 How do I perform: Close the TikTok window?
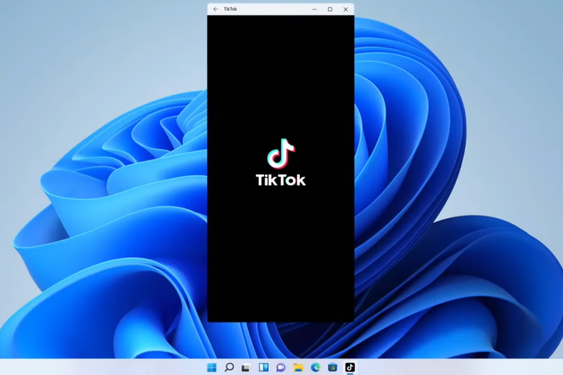[346, 9]
